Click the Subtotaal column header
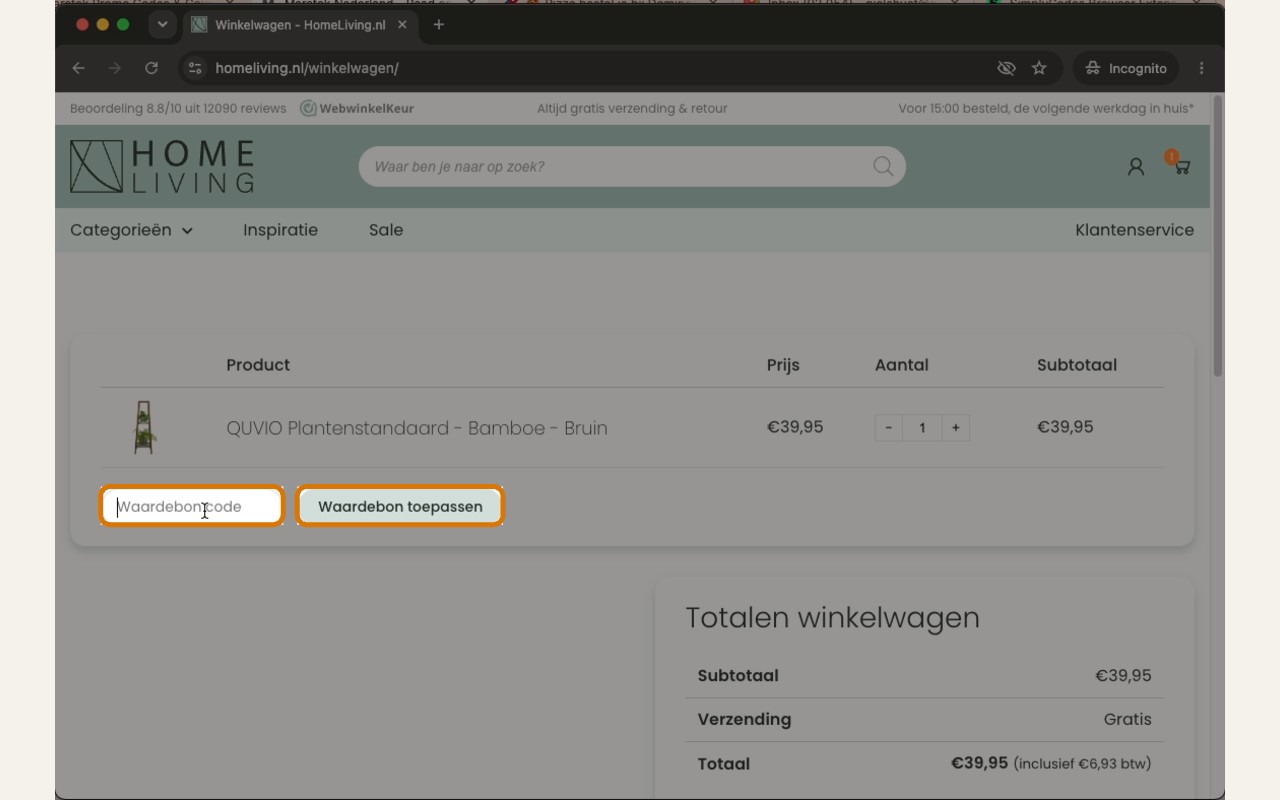1280x800 pixels. coord(1077,365)
